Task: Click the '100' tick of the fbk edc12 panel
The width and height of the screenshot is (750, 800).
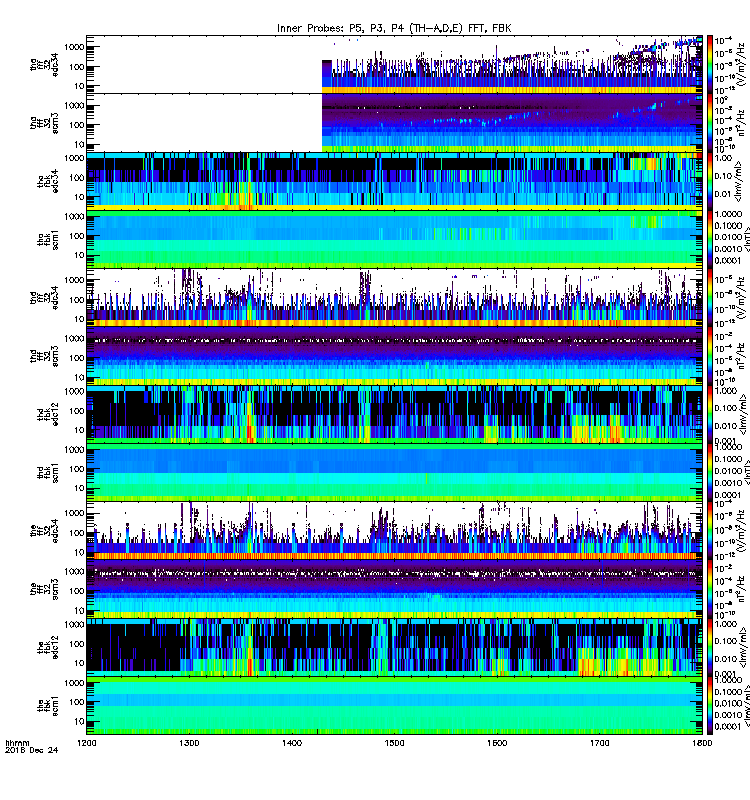Action: [77, 644]
